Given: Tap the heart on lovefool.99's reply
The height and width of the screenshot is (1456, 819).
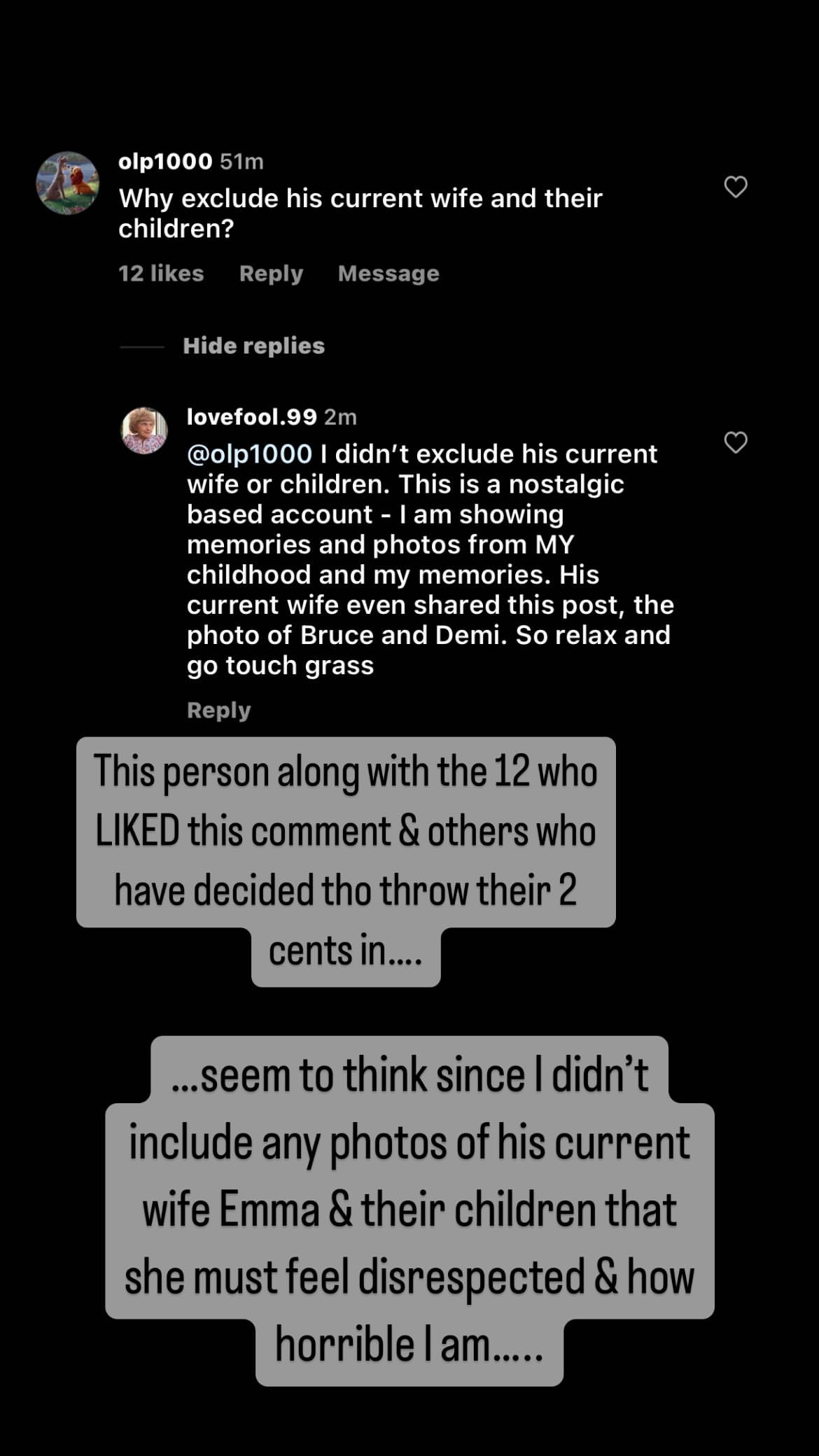Looking at the screenshot, I should [735, 442].
